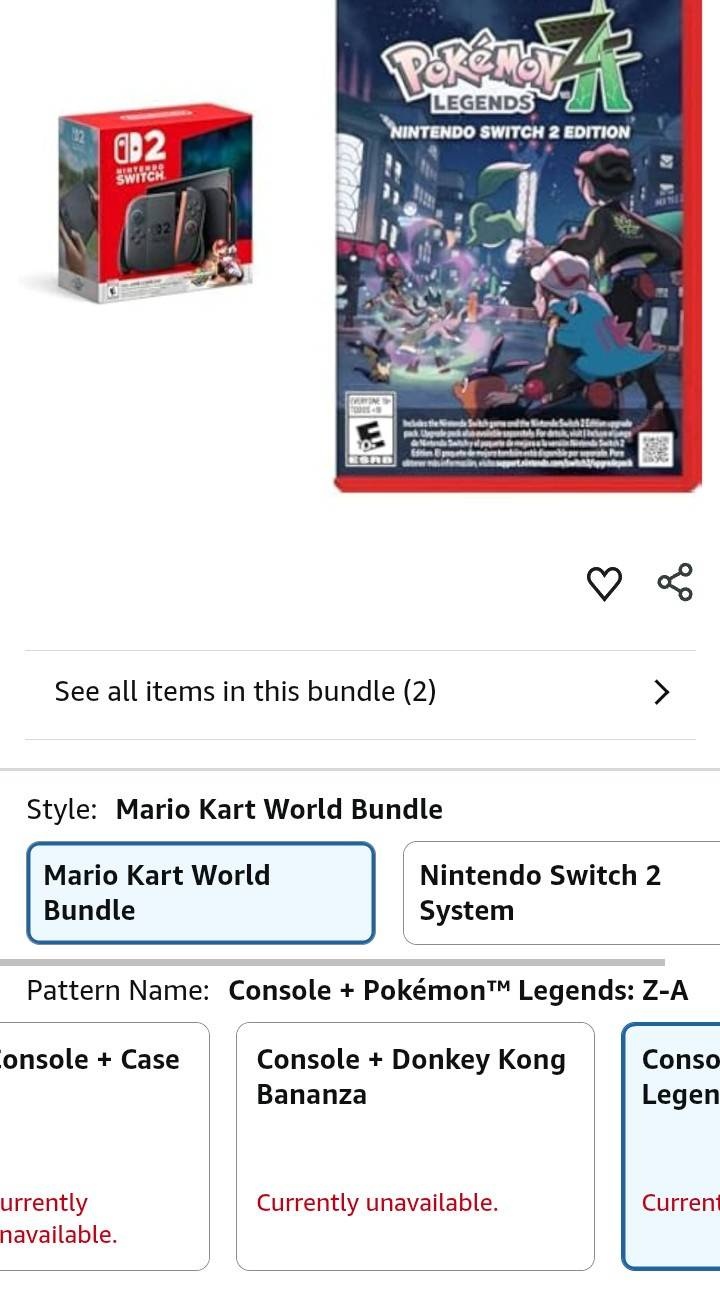Open the Pokémon Legends Z-A cover image
Screen dimensions: 720x1292
tap(519, 246)
